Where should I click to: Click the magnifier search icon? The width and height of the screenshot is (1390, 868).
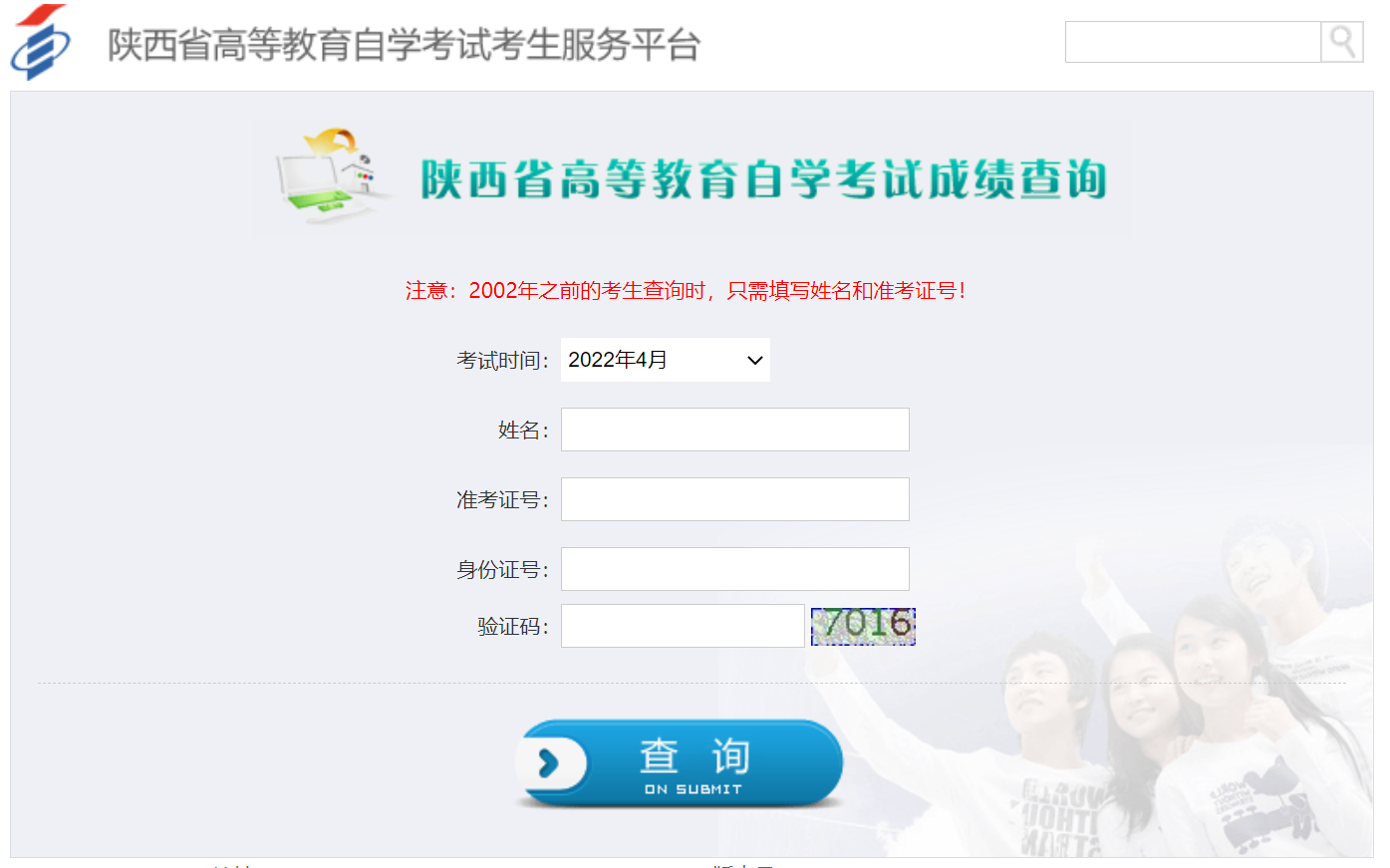(x=1342, y=42)
